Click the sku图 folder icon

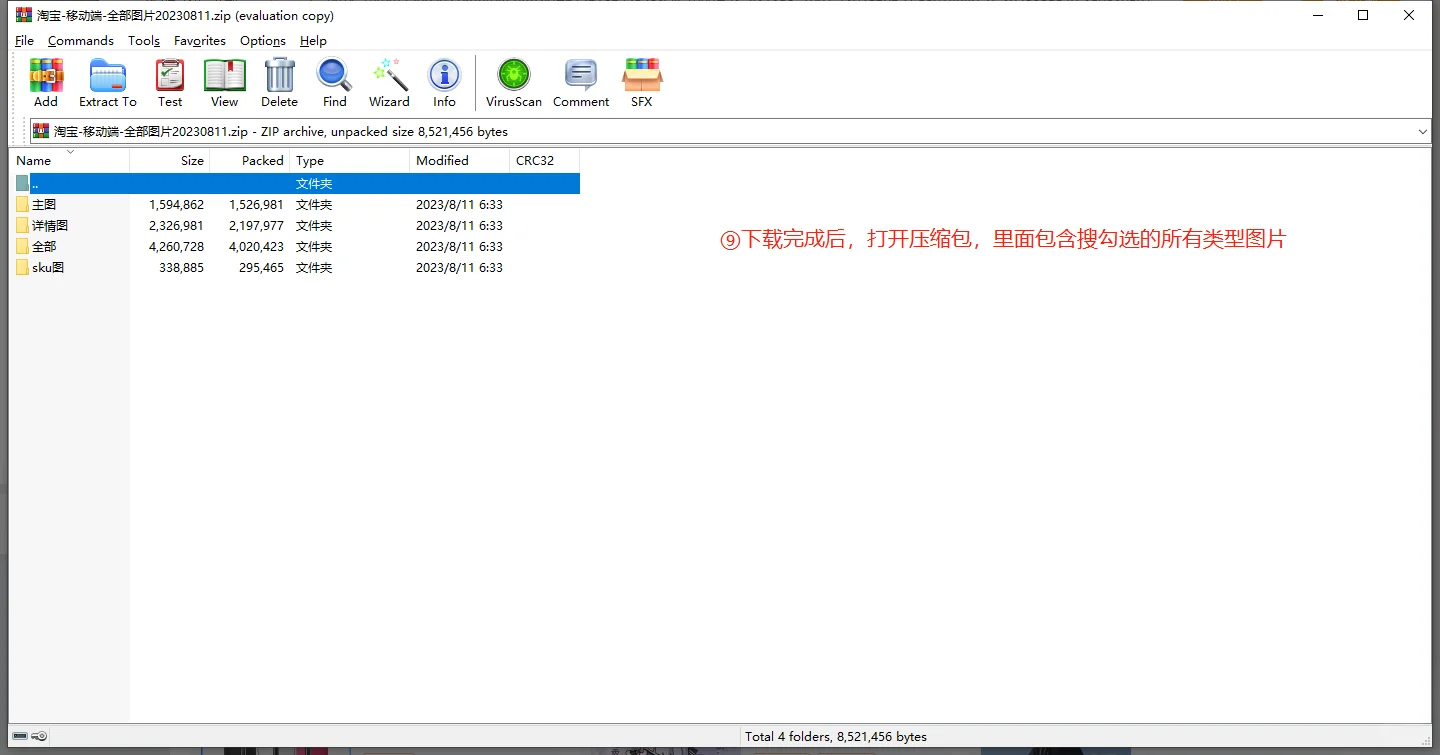pos(23,268)
